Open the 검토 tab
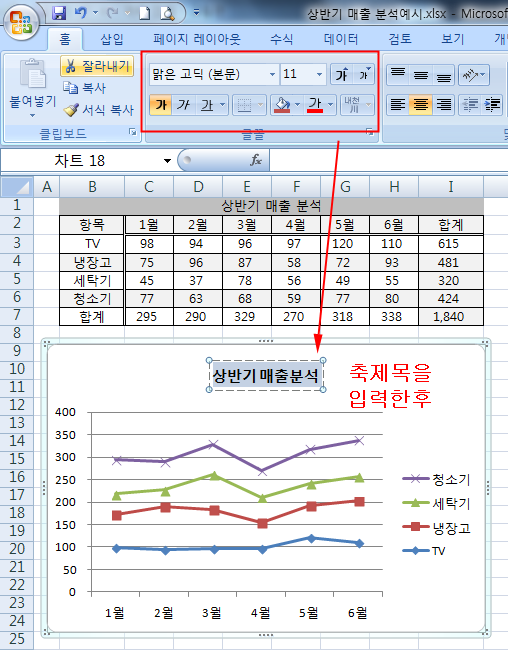The height and width of the screenshot is (650, 508). pyautogui.click(x=400, y=39)
